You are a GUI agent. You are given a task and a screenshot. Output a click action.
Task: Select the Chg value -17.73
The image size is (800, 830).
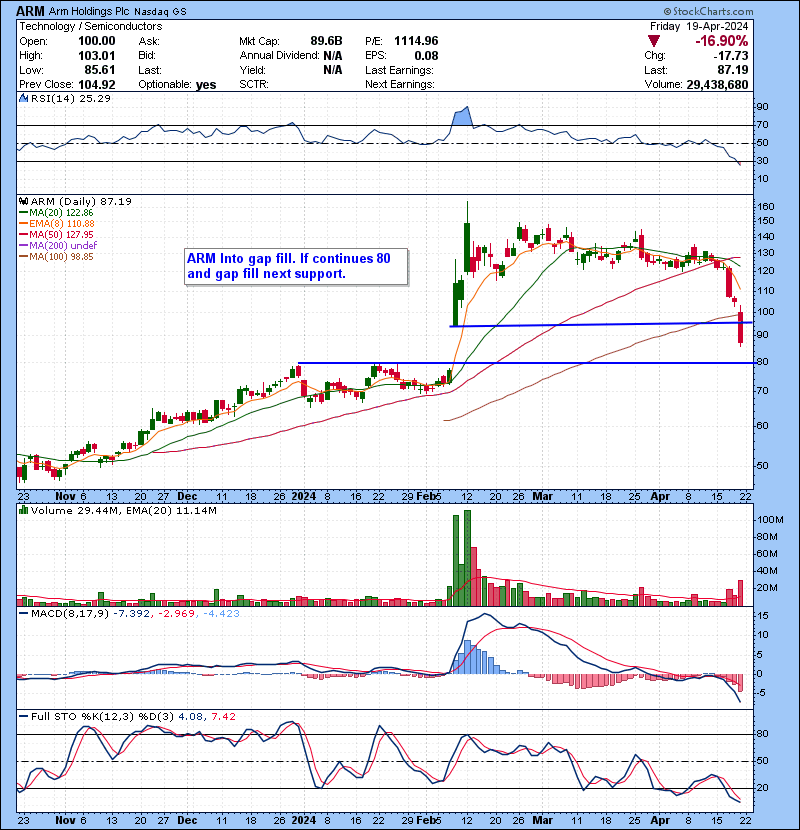tap(730, 56)
